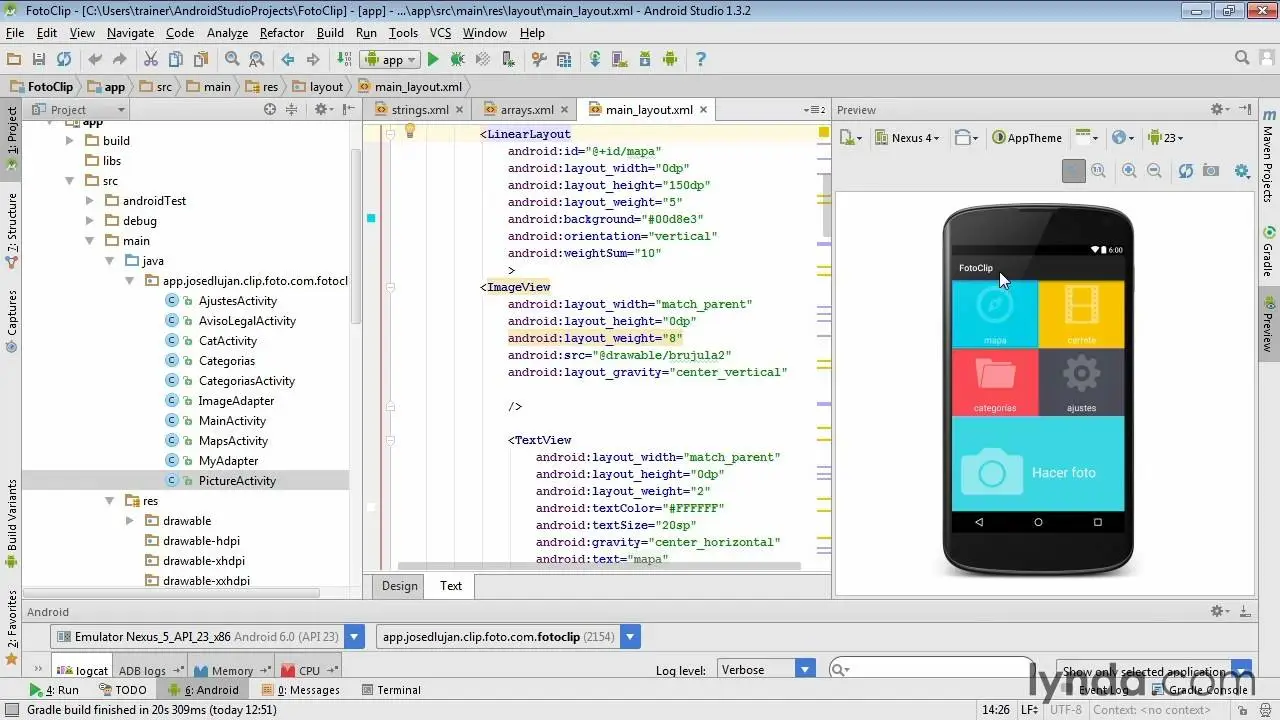This screenshot has height=720, width=1280.
Task: Click the lightbulb intention icon in the editor
Action: click(409, 131)
